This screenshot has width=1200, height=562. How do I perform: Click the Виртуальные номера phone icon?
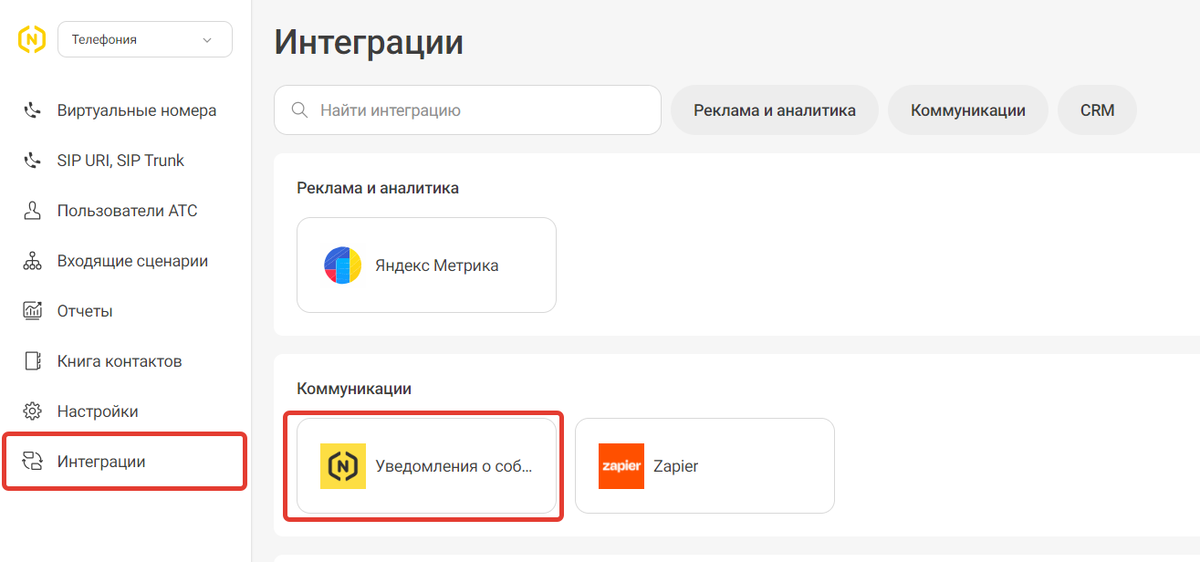32,111
